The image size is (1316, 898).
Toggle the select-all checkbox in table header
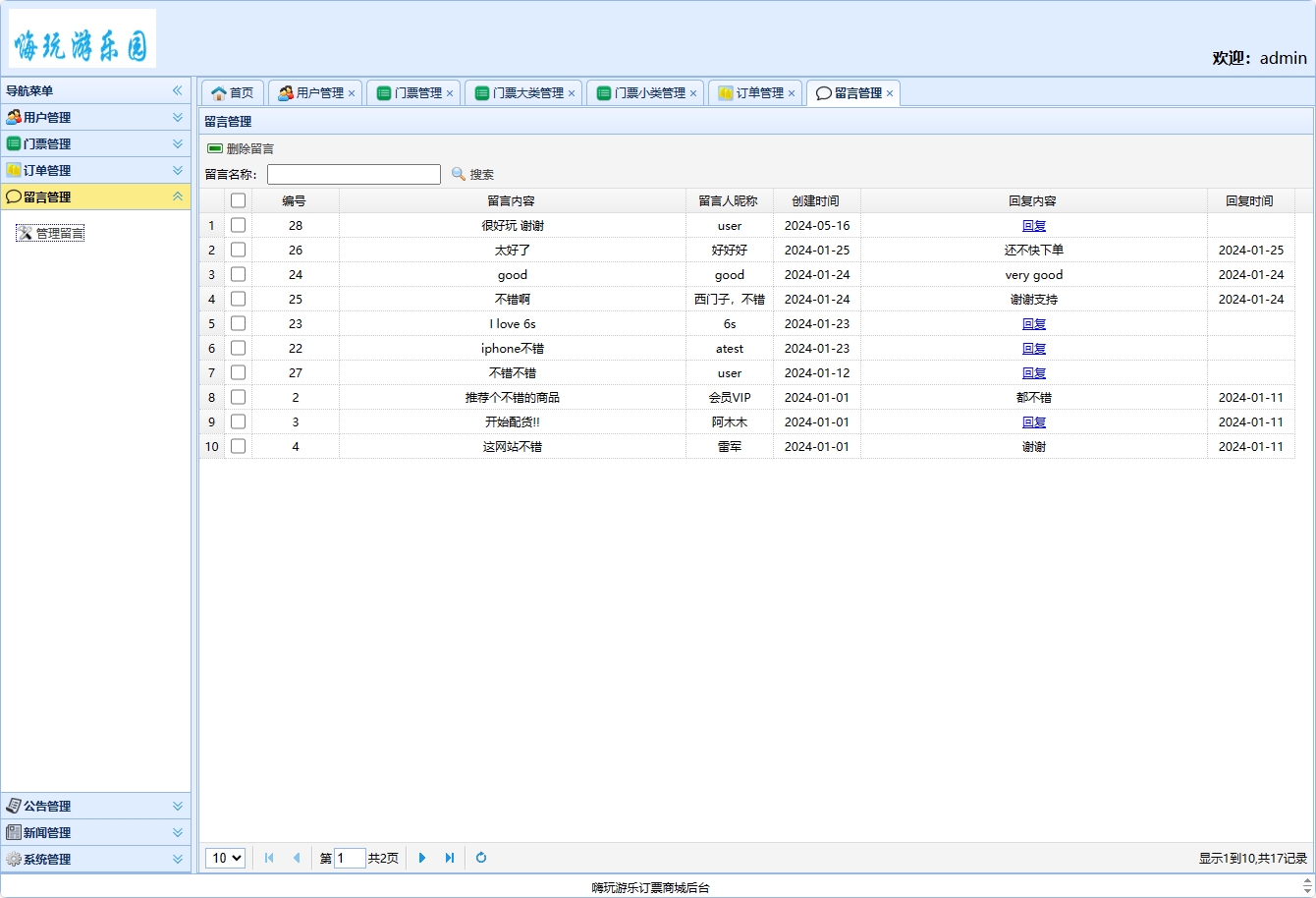coord(238,200)
